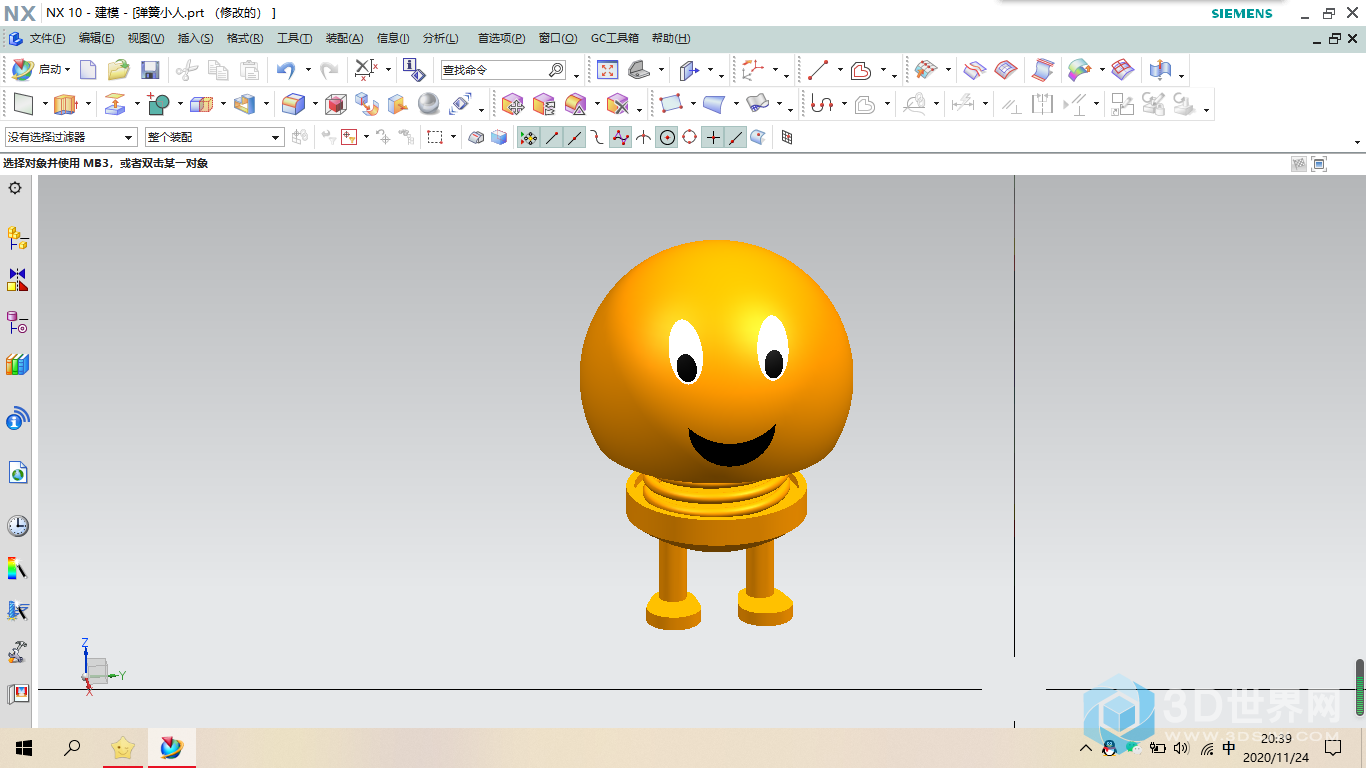The image size is (1366, 768).
Task: Click the gray sphere icon
Action: (x=429, y=104)
